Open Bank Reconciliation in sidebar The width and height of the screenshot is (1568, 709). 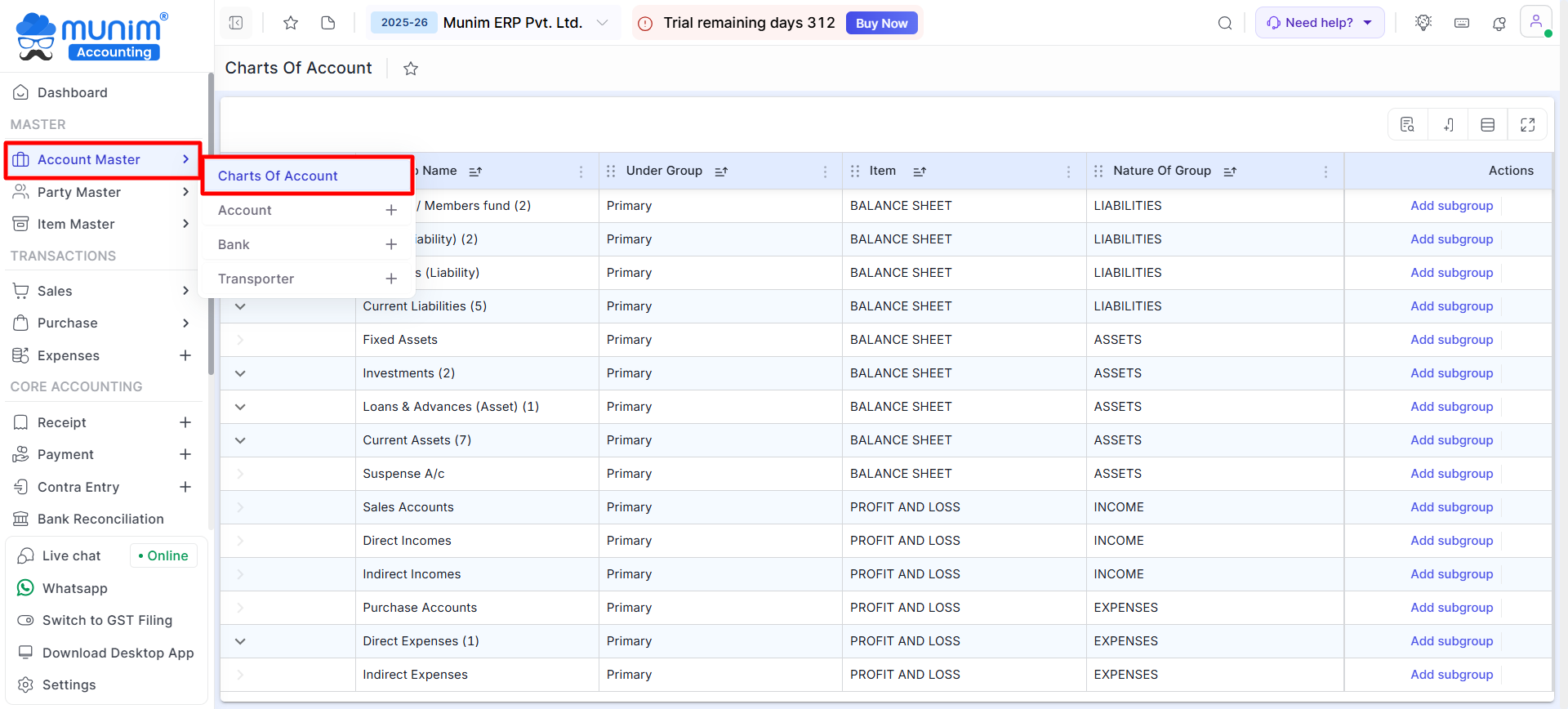click(x=100, y=519)
